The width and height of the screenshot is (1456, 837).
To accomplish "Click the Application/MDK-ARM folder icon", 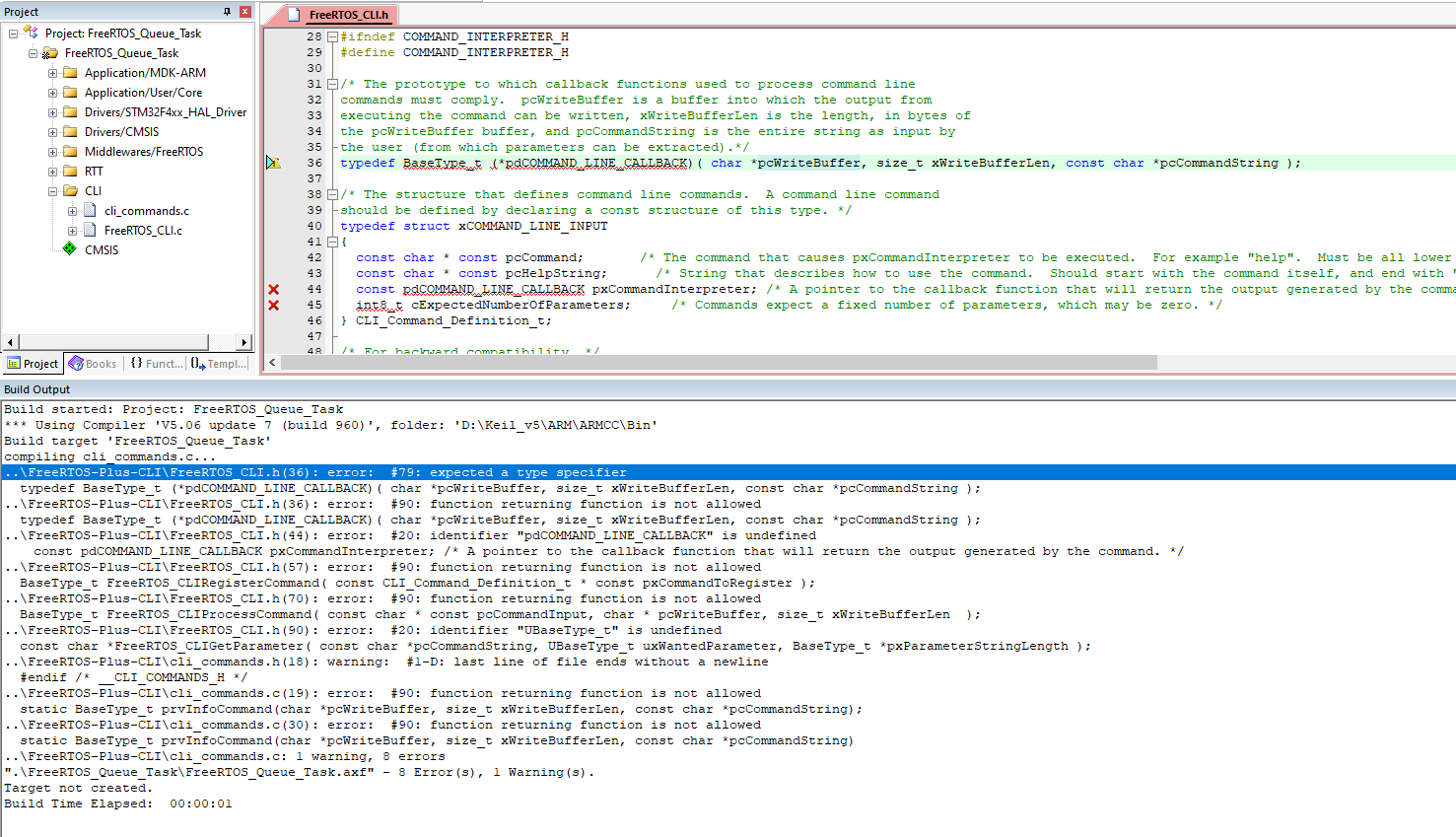I will (70, 73).
